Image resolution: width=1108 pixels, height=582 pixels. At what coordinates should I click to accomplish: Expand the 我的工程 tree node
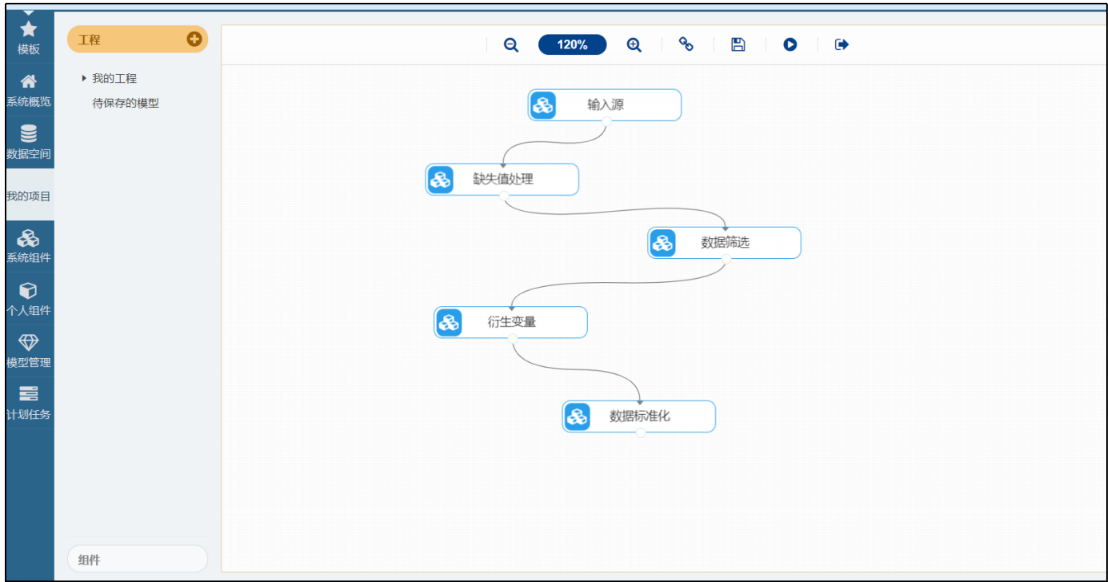pos(84,78)
